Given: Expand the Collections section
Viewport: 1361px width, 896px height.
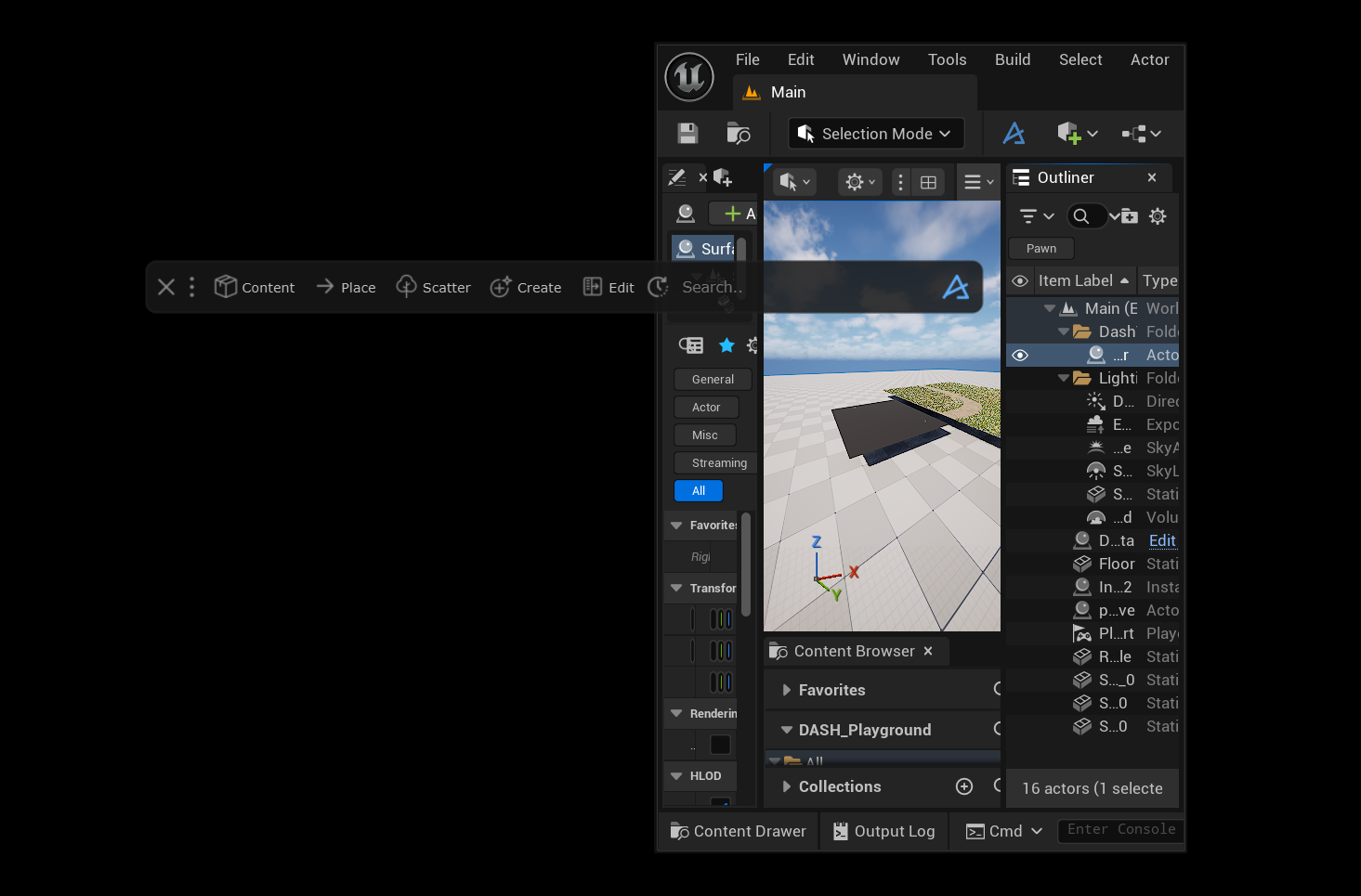Looking at the screenshot, I should 787,786.
